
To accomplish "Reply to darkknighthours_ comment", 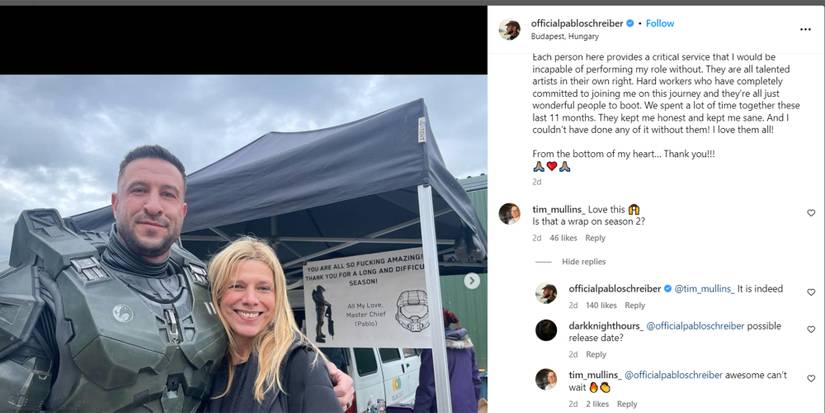I will click(596, 355).
